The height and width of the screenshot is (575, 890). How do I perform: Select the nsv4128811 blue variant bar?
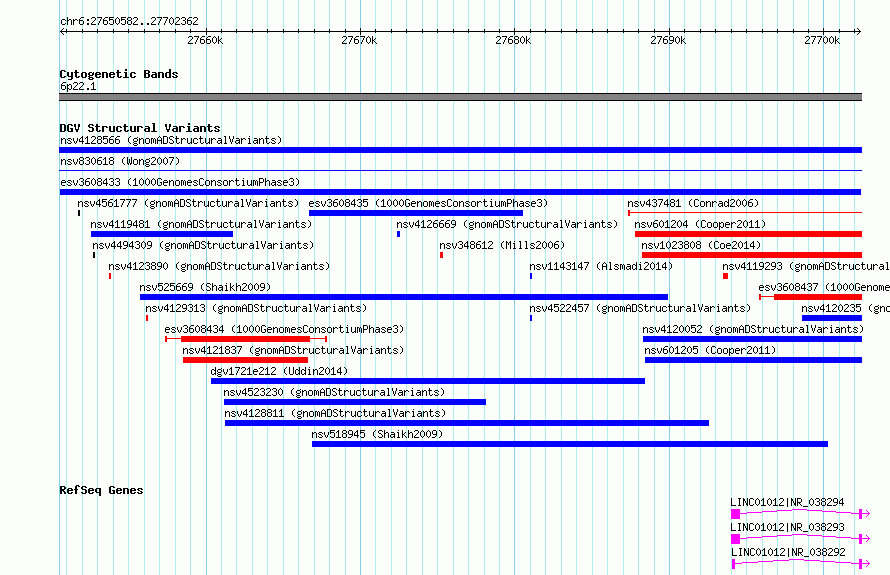(x=467, y=423)
